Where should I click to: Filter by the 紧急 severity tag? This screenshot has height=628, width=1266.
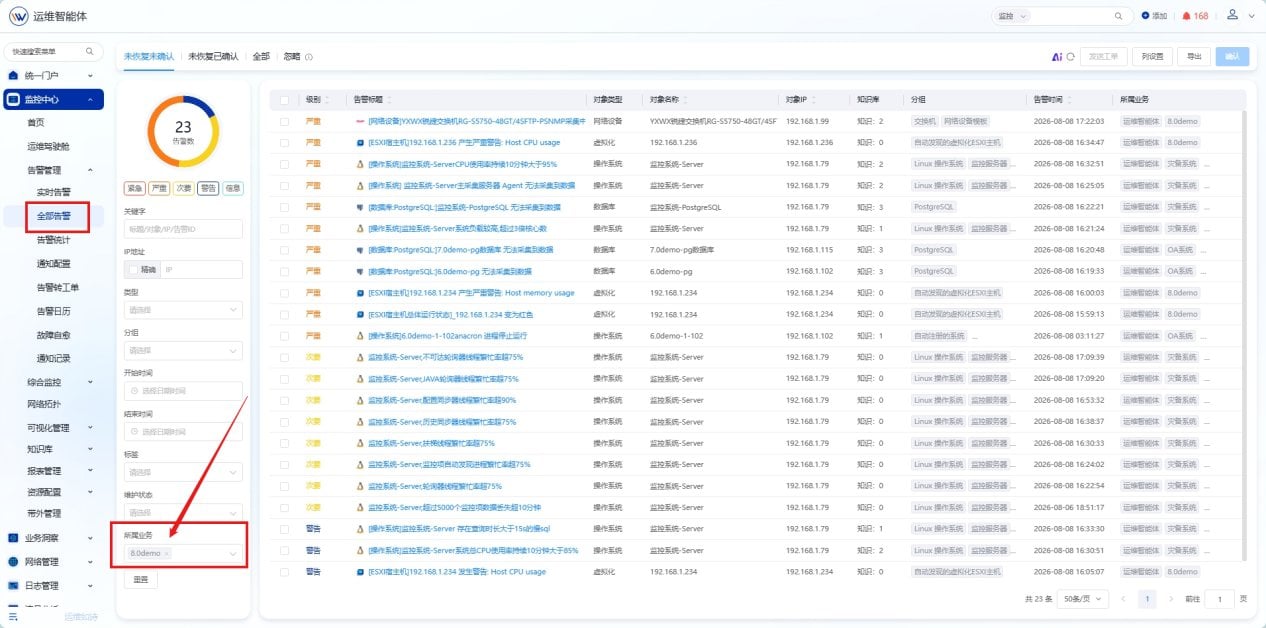[135, 188]
